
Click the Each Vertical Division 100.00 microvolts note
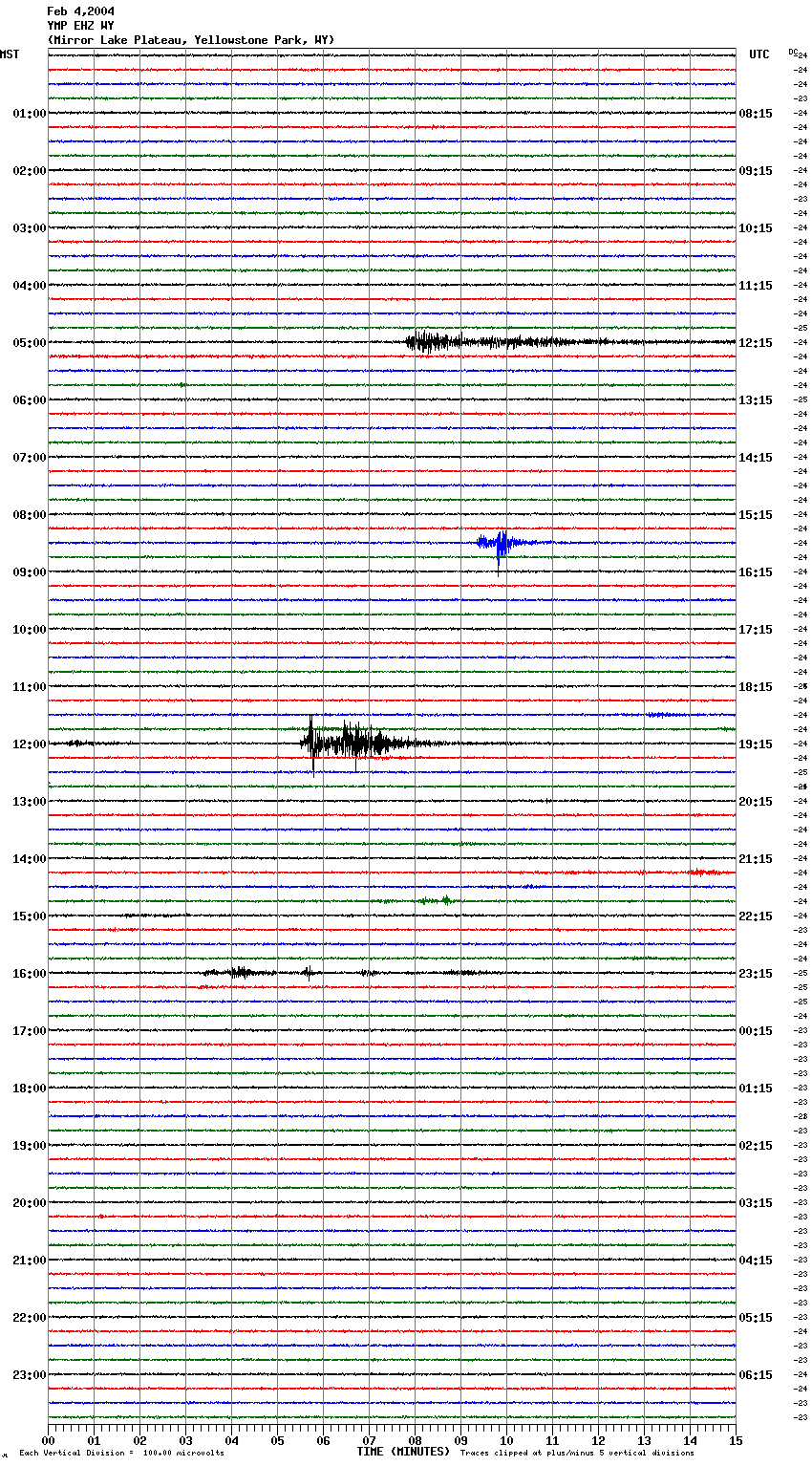[x=121, y=1454]
